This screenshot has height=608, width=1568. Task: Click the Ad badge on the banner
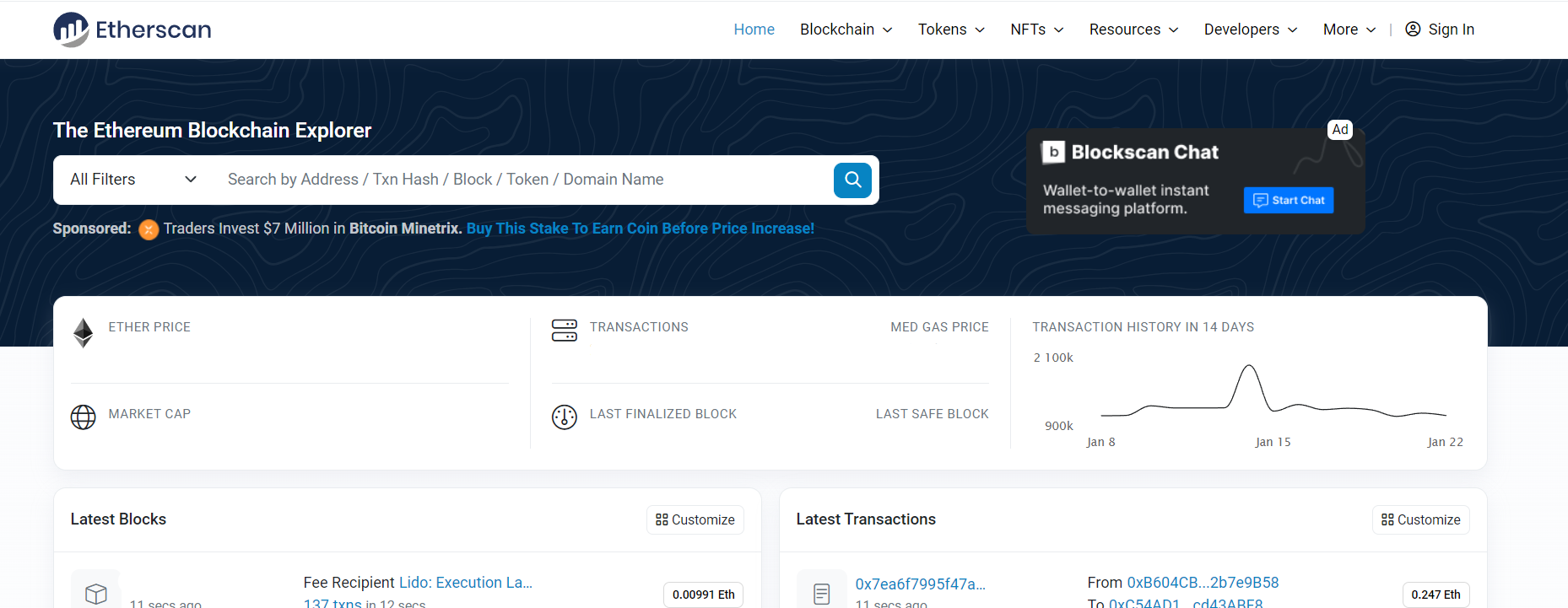coord(1340,130)
